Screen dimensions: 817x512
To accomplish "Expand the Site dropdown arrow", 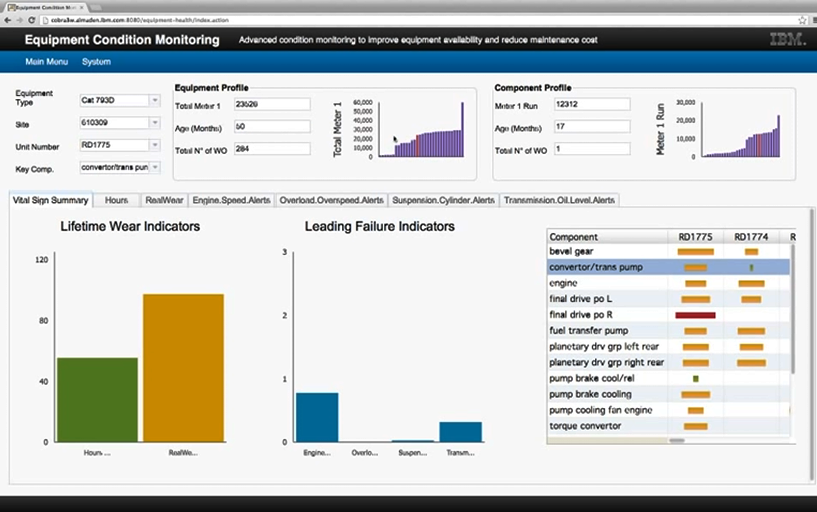I will point(155,122).
